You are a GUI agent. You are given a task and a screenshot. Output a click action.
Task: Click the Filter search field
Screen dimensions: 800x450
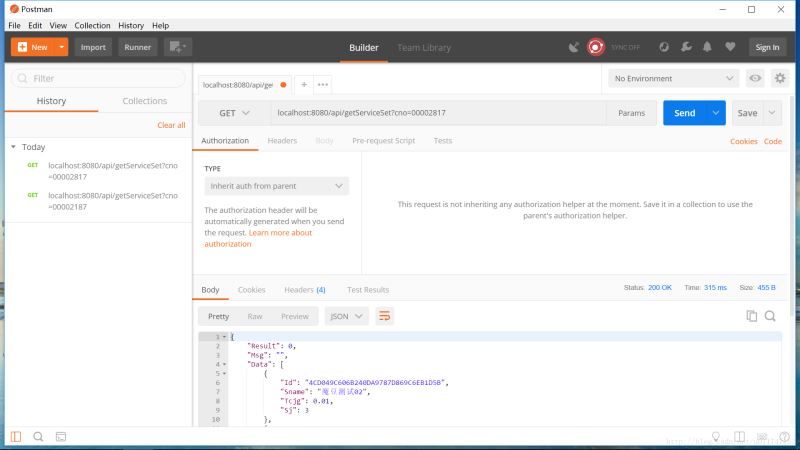tap(98, 78)
